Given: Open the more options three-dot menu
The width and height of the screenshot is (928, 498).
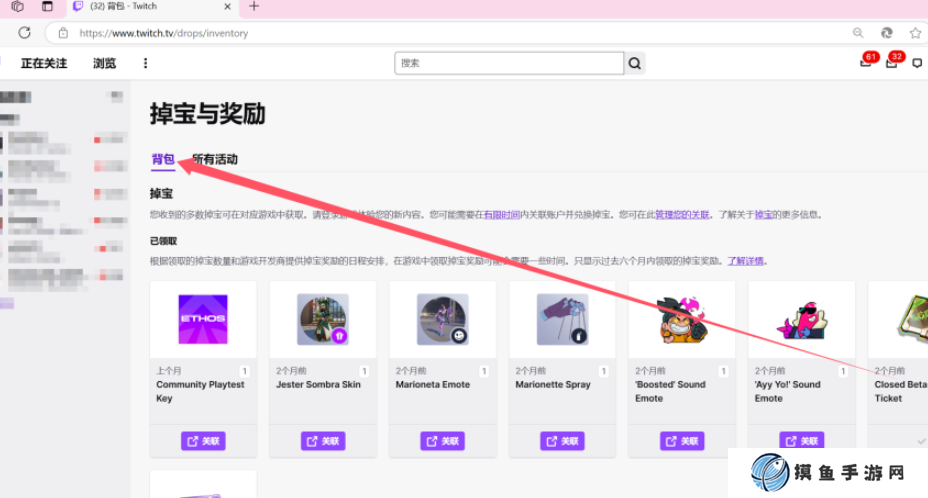Looking at the screenshot, I should tap(145, 63).
